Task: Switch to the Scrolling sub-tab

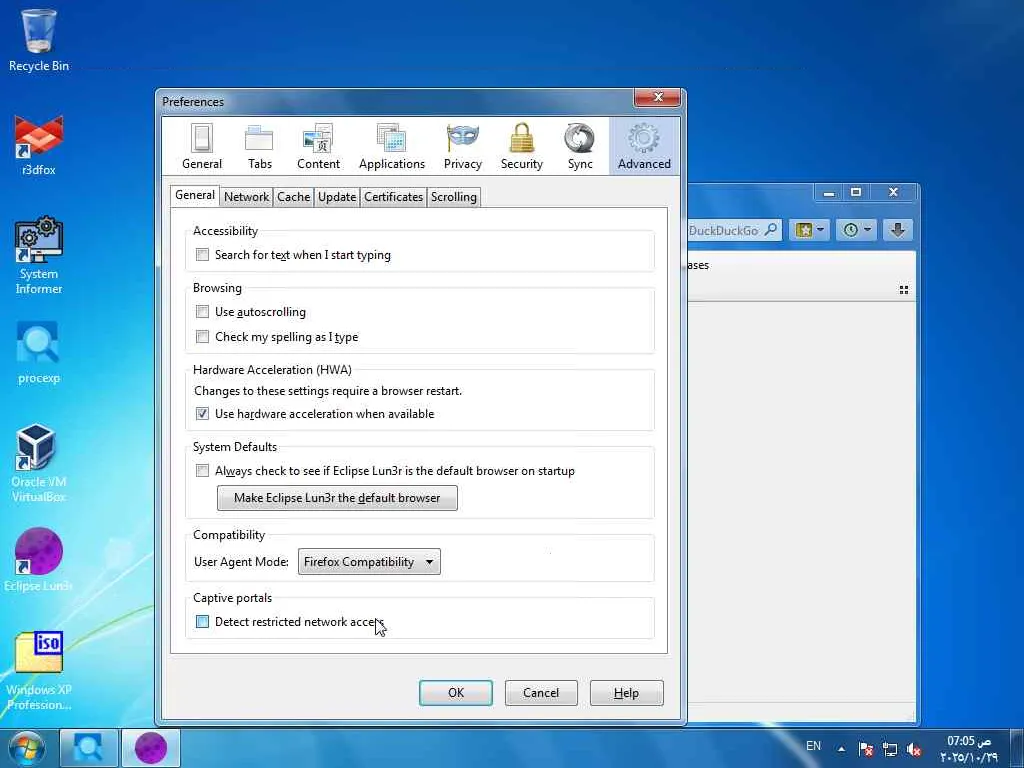Action: [453, 197]
